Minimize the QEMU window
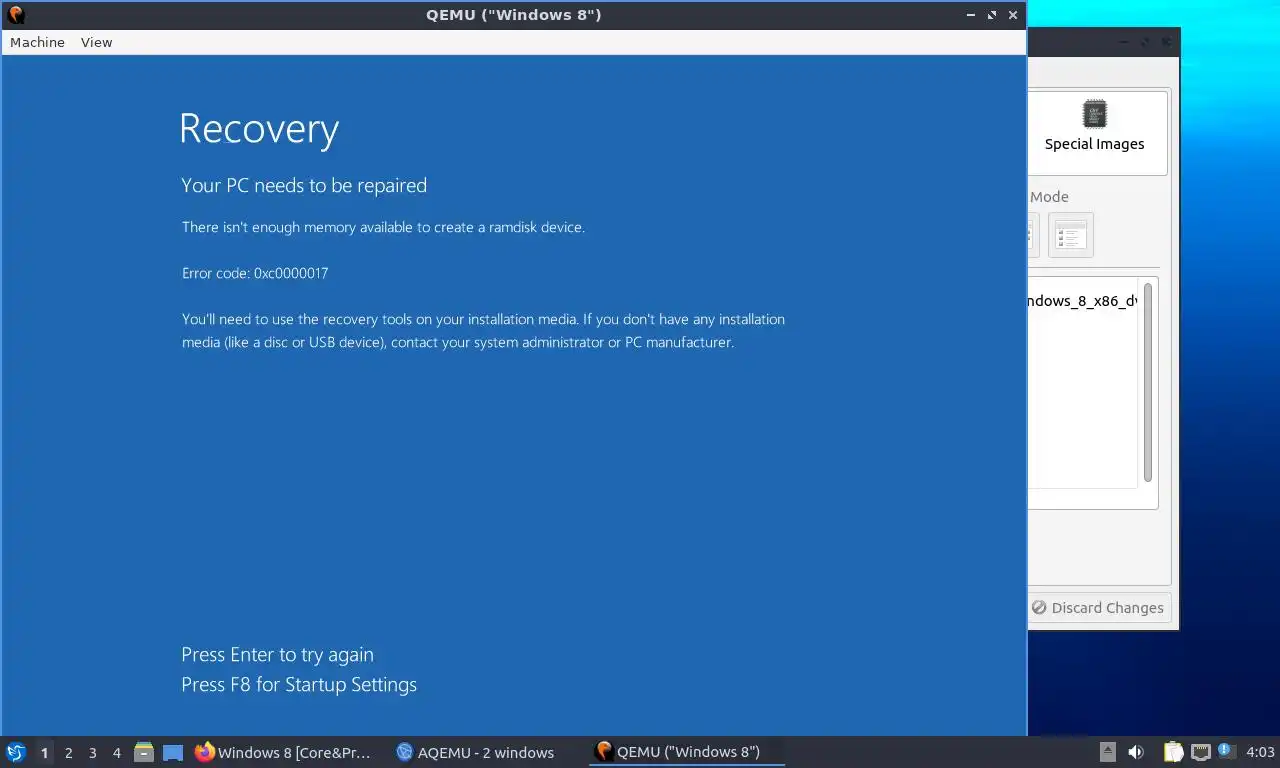The image size is (1280, 768). pyautogui.click(x=971, y=15)
